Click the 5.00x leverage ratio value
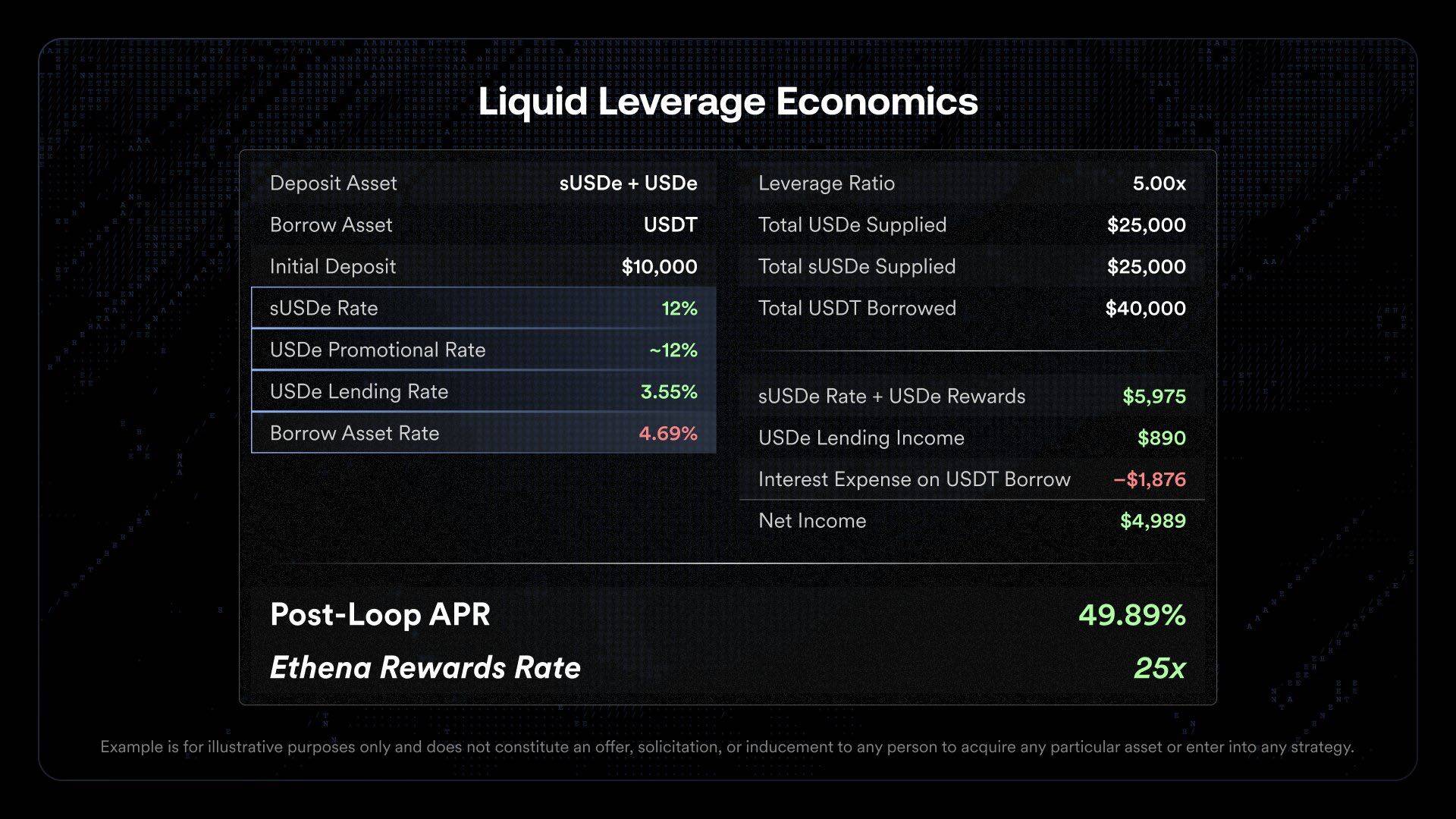 1159,184
